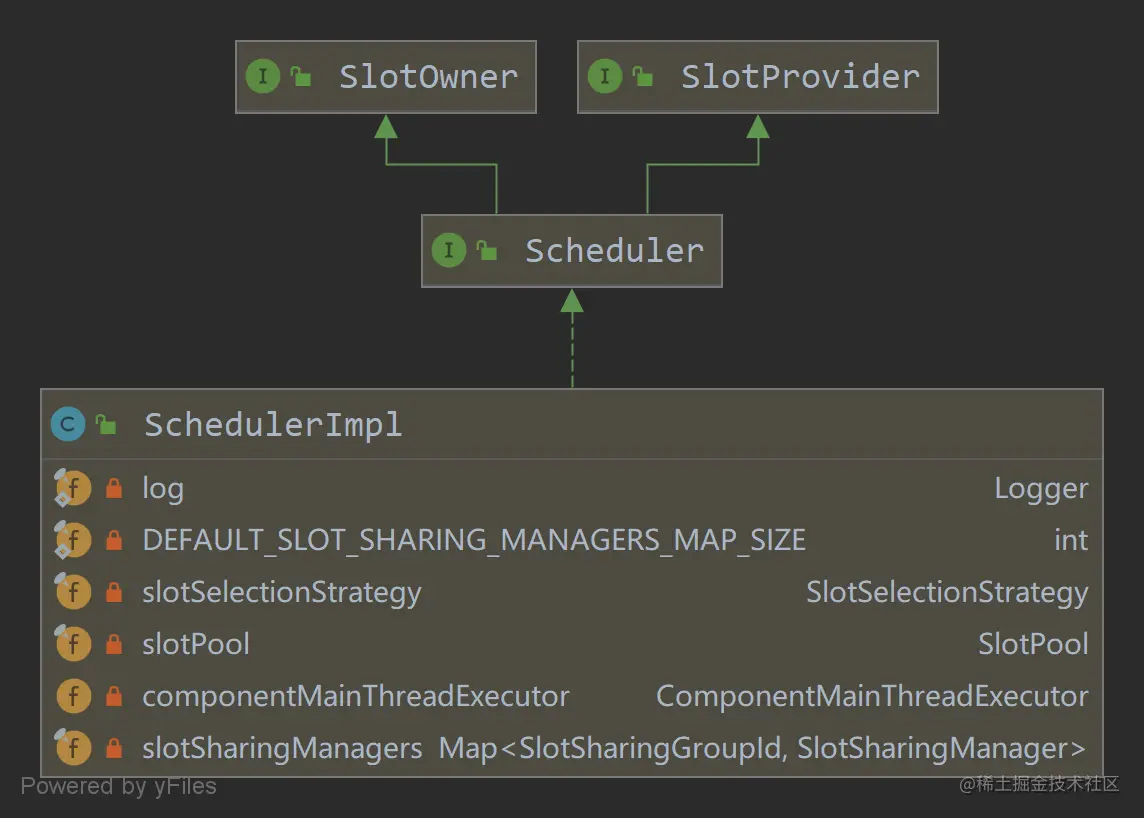
Task: Click the Logger type label on log row
Action: (x=1041, y=488)
